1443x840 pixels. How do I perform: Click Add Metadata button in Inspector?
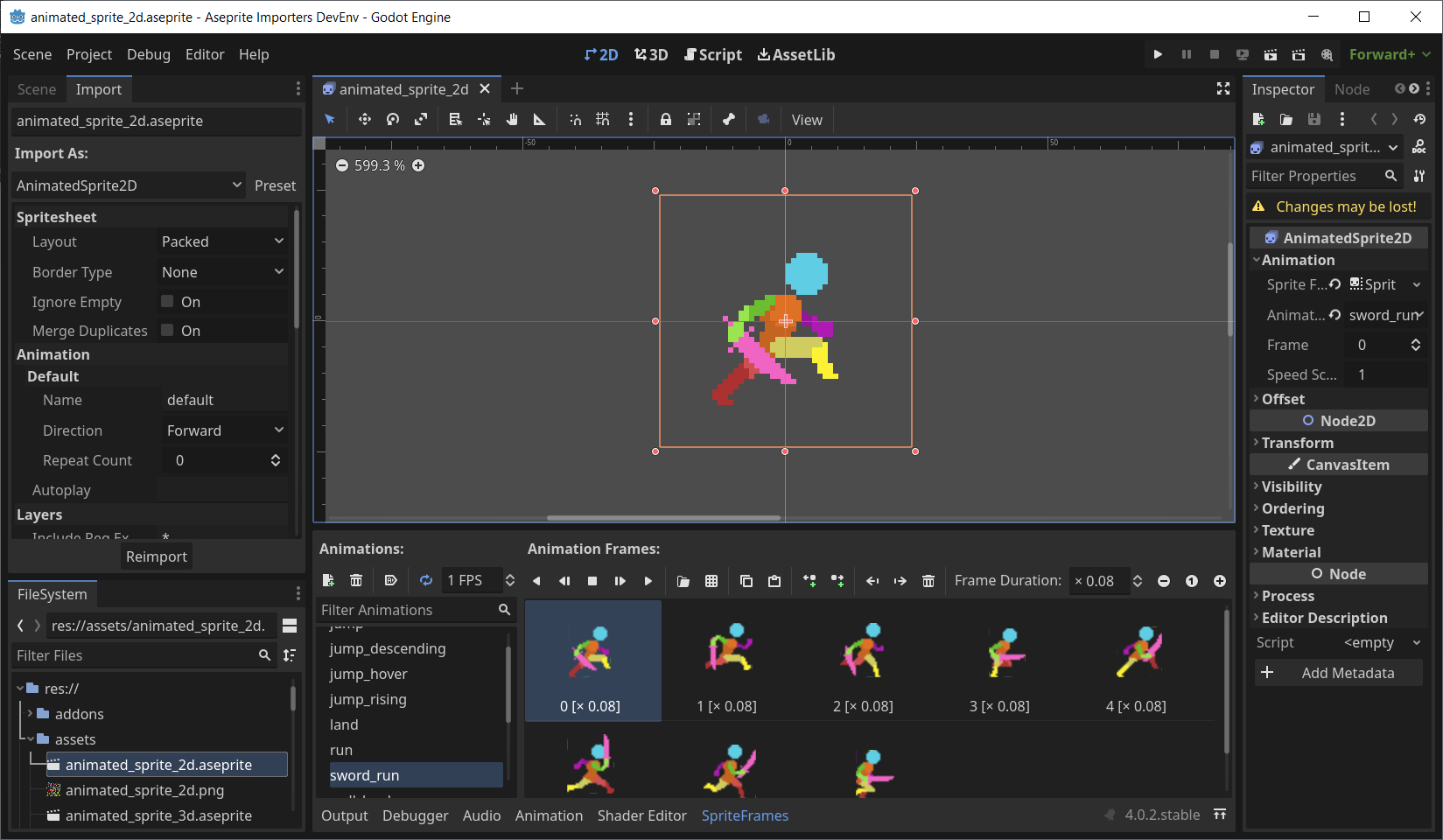point(1337,673)
